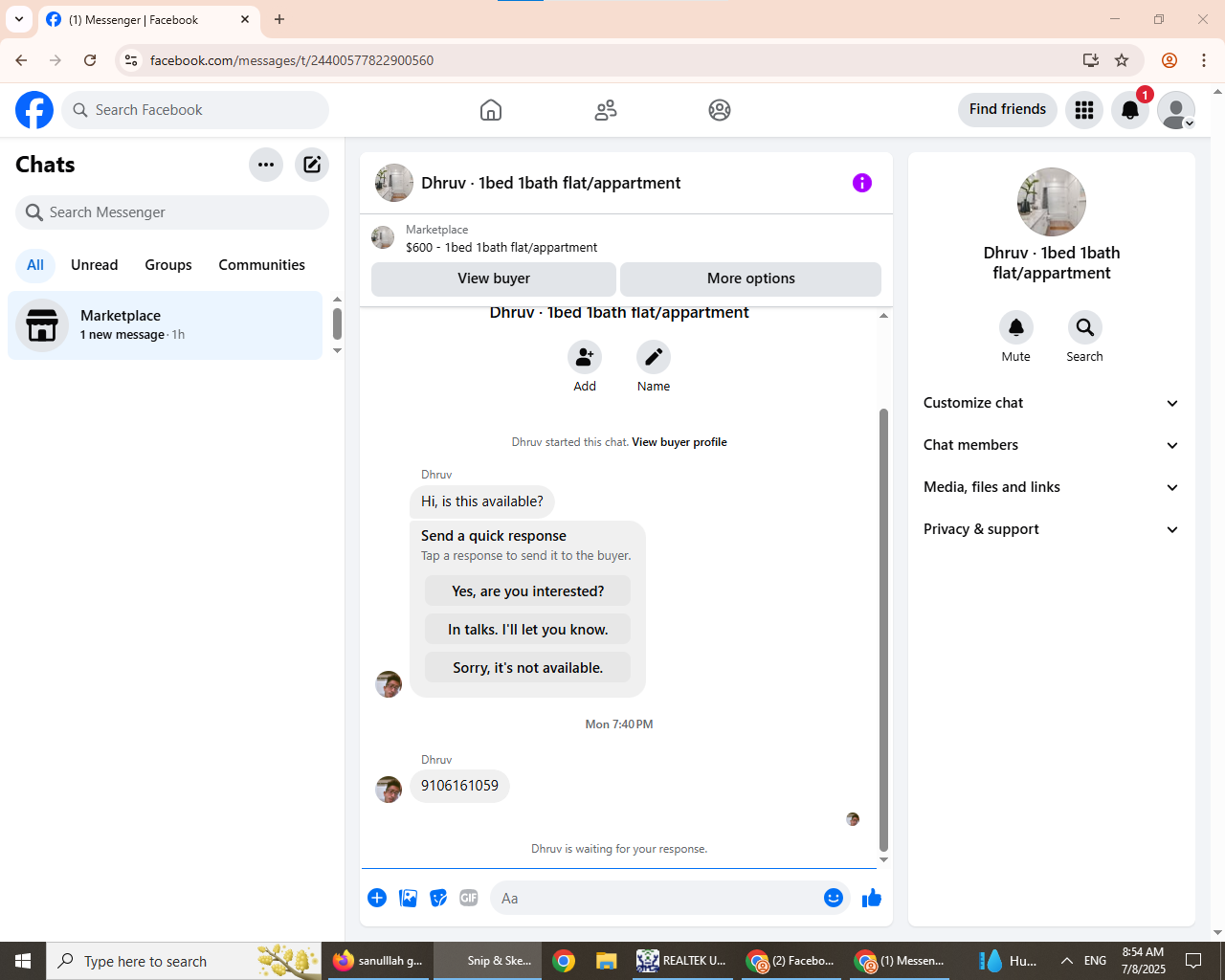Select the Messenger browser tab
This screenshot has height=980, width=1225.
148,19
